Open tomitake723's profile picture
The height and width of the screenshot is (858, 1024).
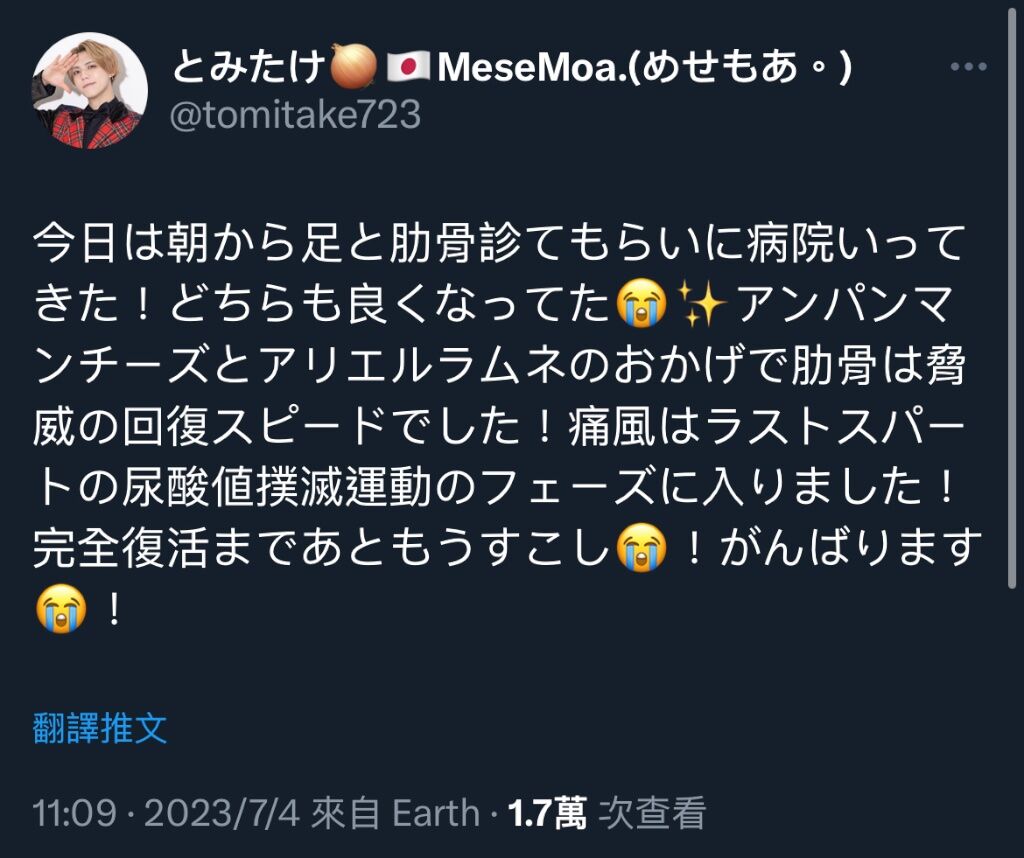(x=89, y=91)
